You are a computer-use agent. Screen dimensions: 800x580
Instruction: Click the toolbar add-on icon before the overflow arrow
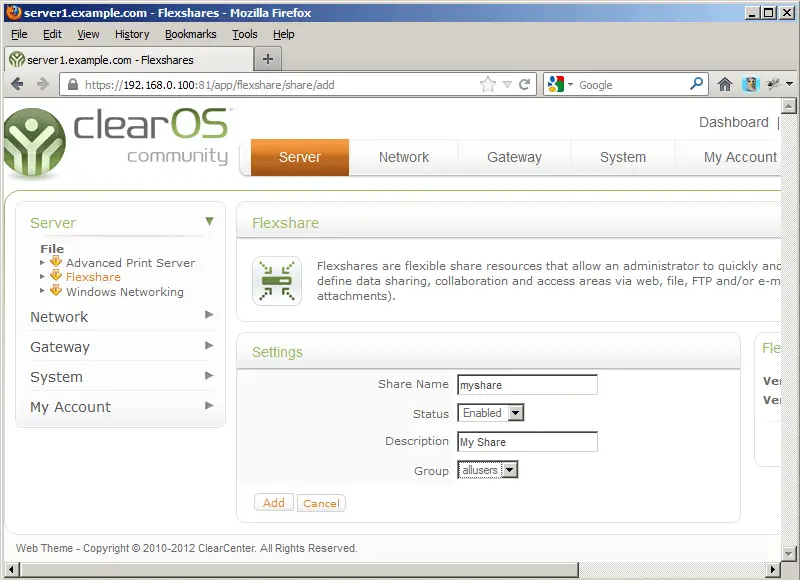coord(773,84)
